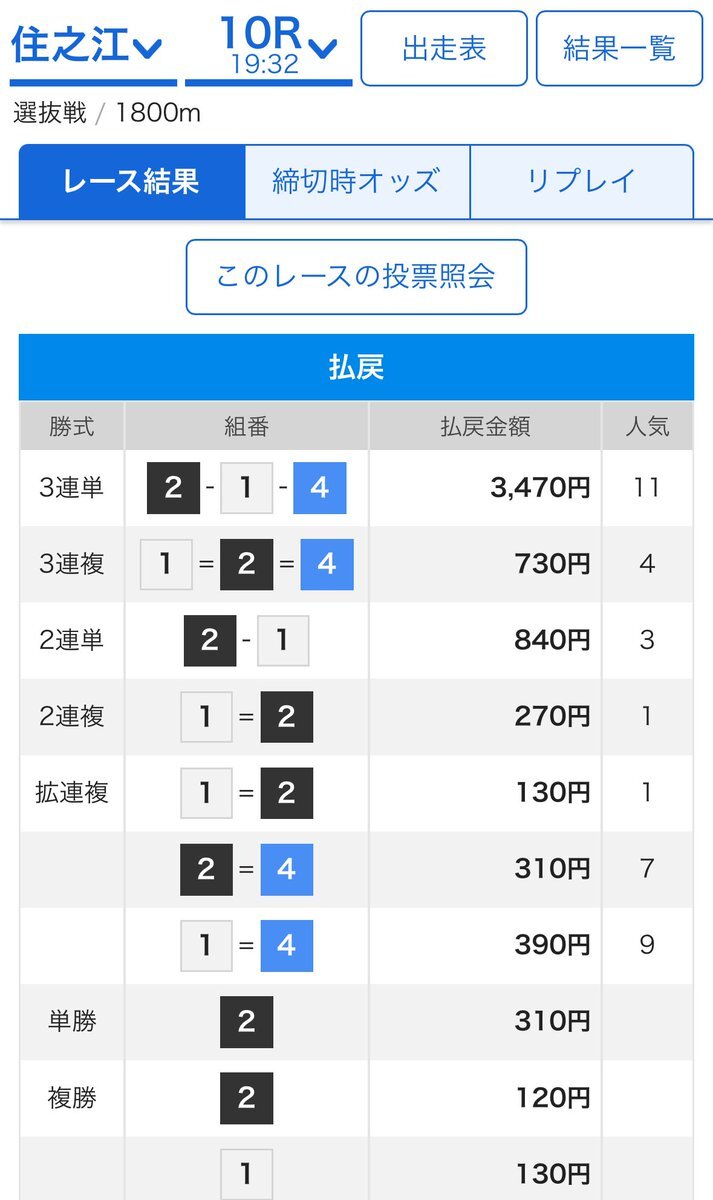
Task: Click black number 2 badge in 2連単 row
Action: [210, 640]
